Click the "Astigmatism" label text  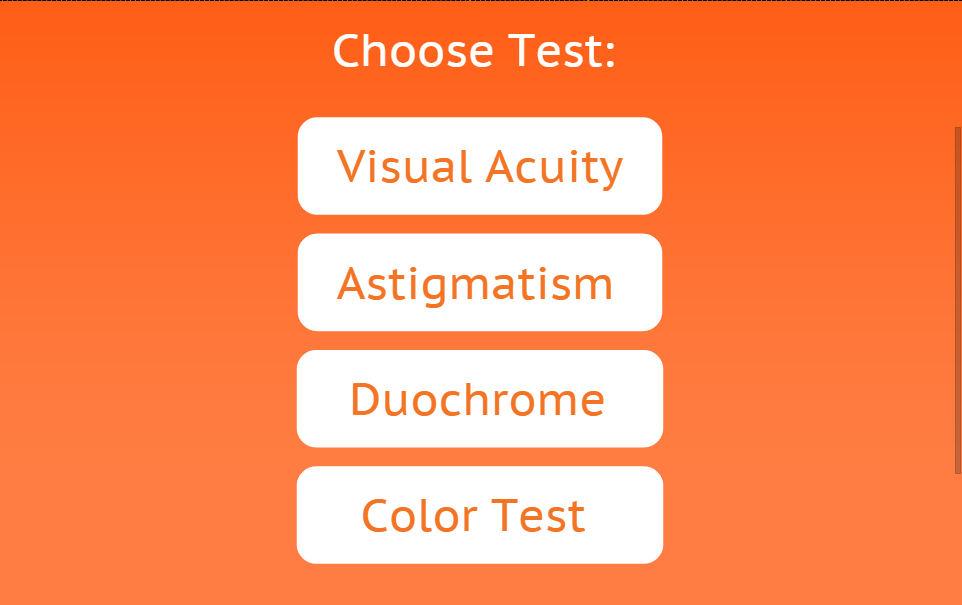pos(475,284)
